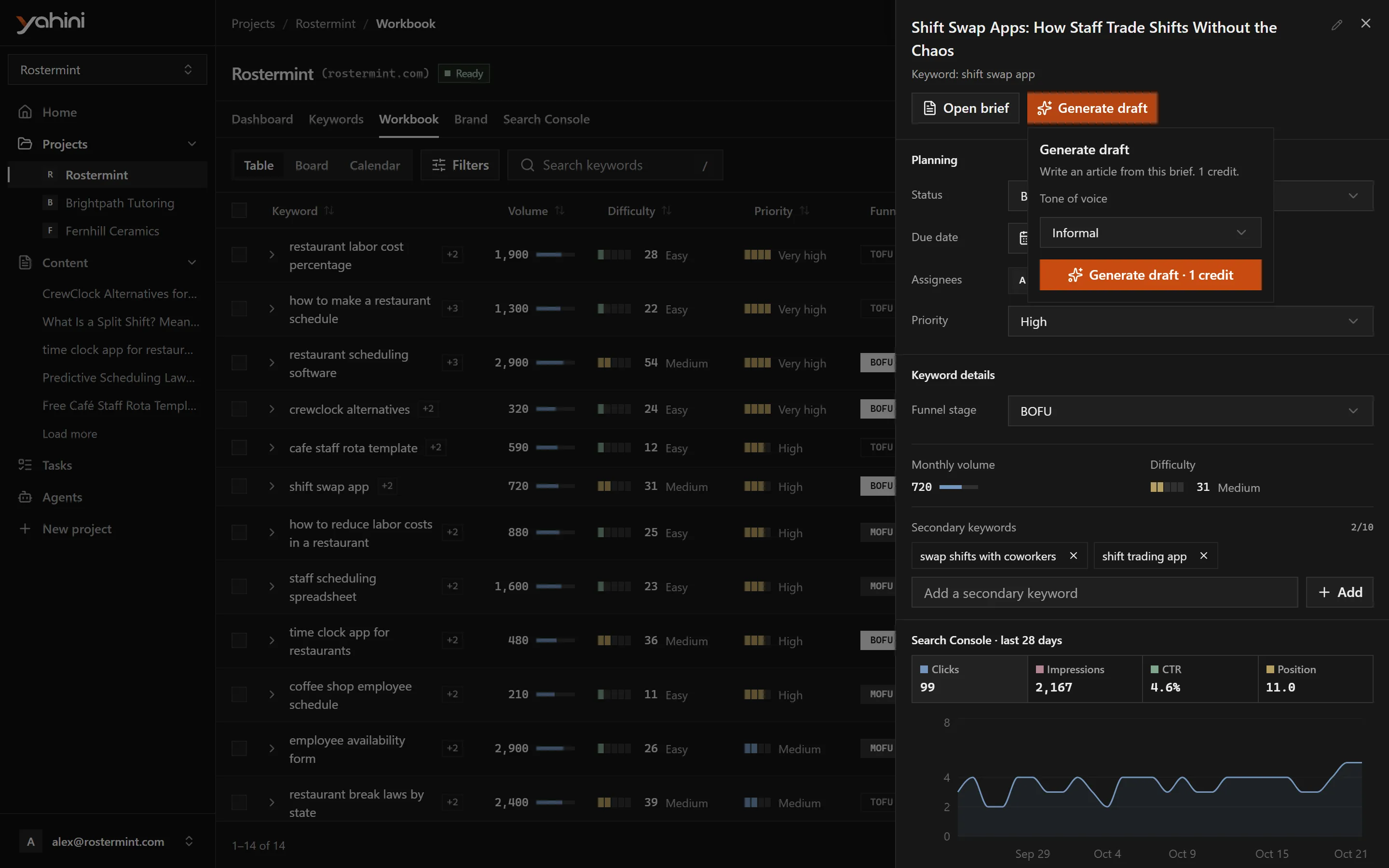This screenshot has height=868, width=1389.
Task: Open the Tone of voice Informal dropdown
Action: (x=1150, y=232)
